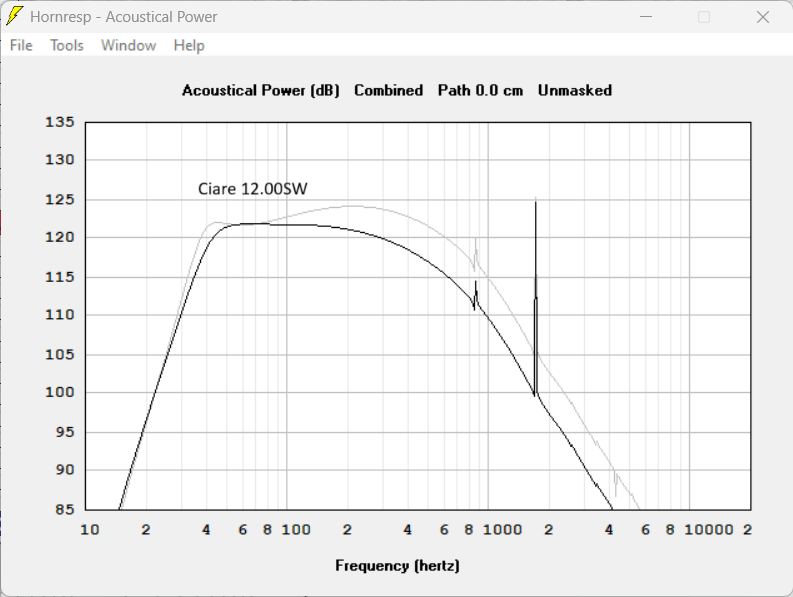Image resolution: width=793 pixels, height=597 pixels.
Task: Close the Hornresp Acoustical Power window
Action: tap(763, 17)
